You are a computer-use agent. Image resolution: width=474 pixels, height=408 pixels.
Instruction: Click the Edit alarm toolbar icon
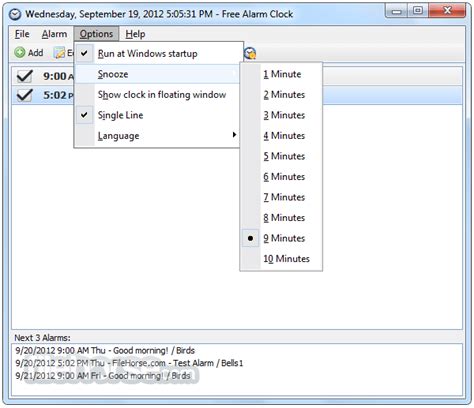pos(59,53)
